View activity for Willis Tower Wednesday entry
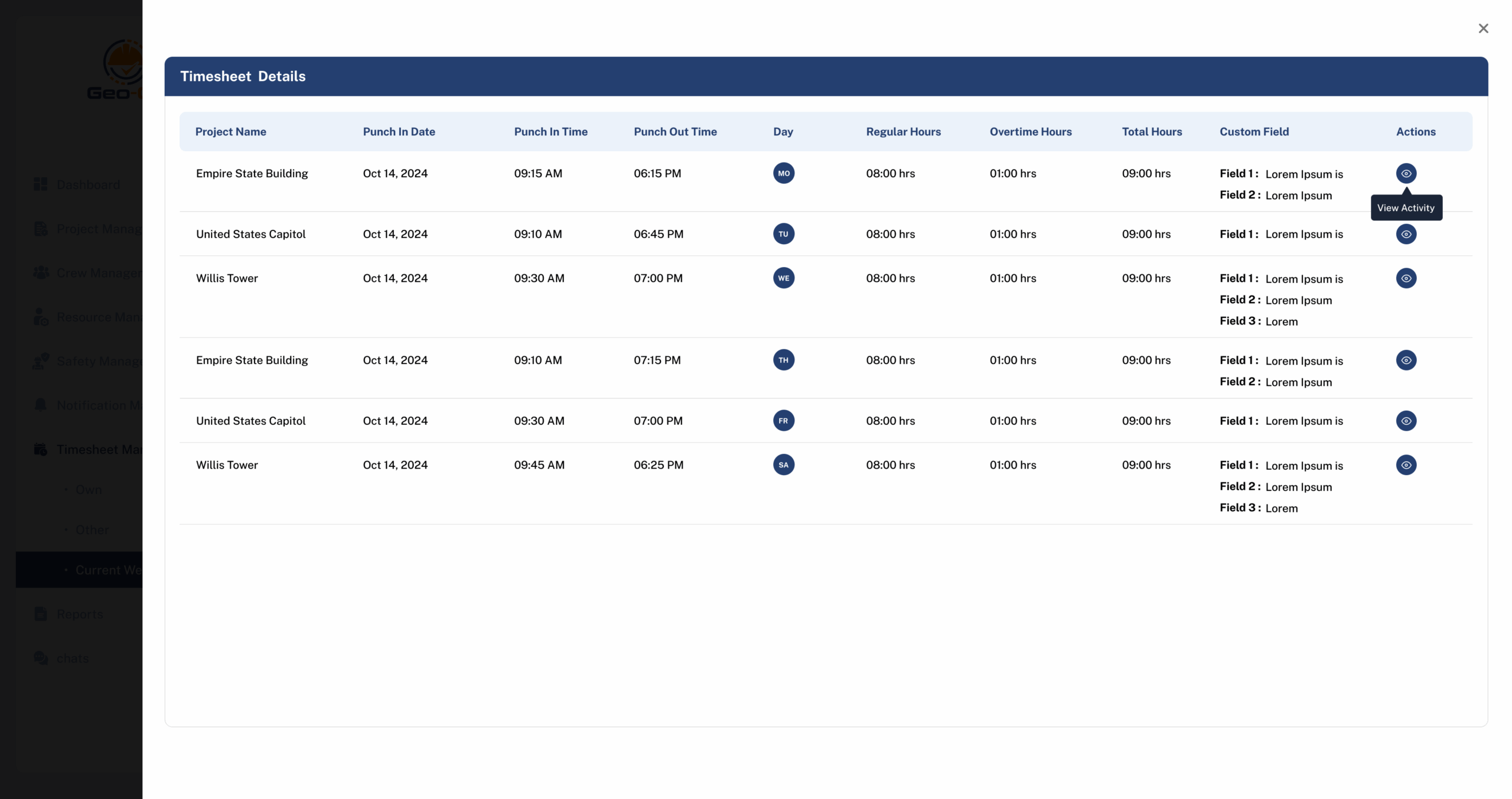The image size is (1512, 799). click(x=1406, y=278)
